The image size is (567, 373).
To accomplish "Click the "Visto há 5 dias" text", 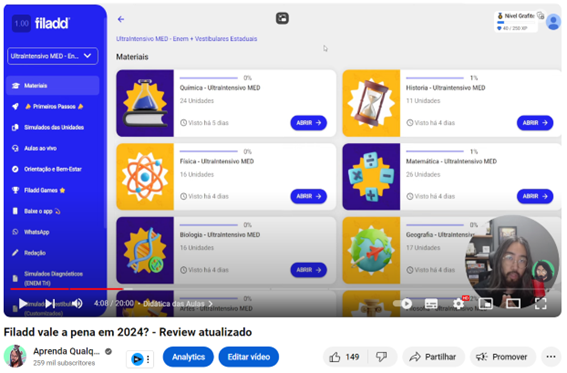I will 208,123.
